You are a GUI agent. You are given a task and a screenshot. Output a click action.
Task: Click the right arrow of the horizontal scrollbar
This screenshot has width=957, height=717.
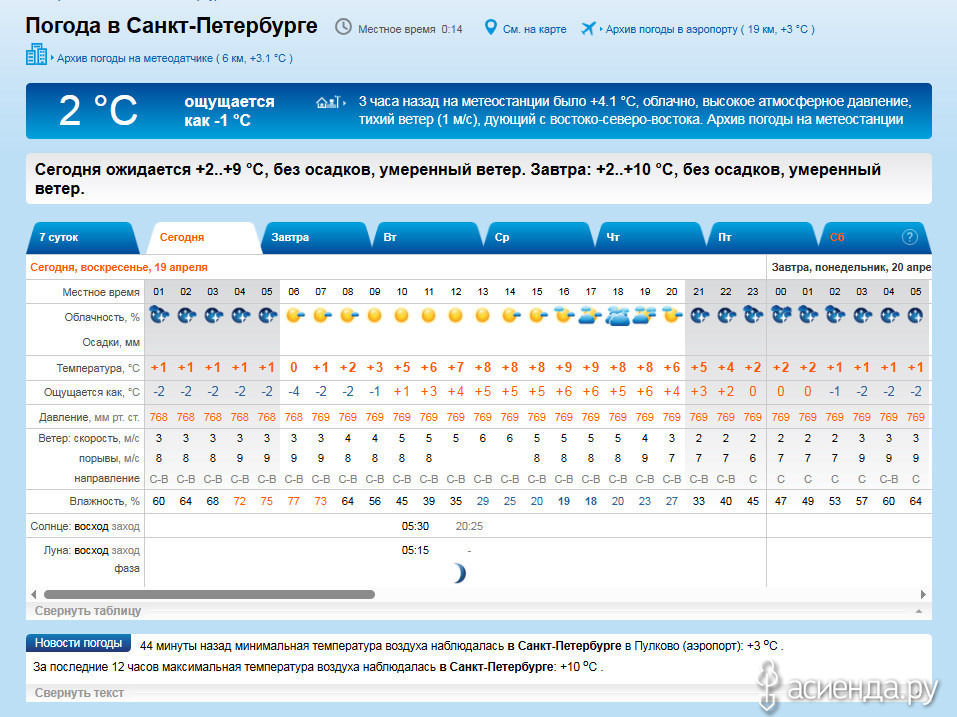[x=923, y=594]
